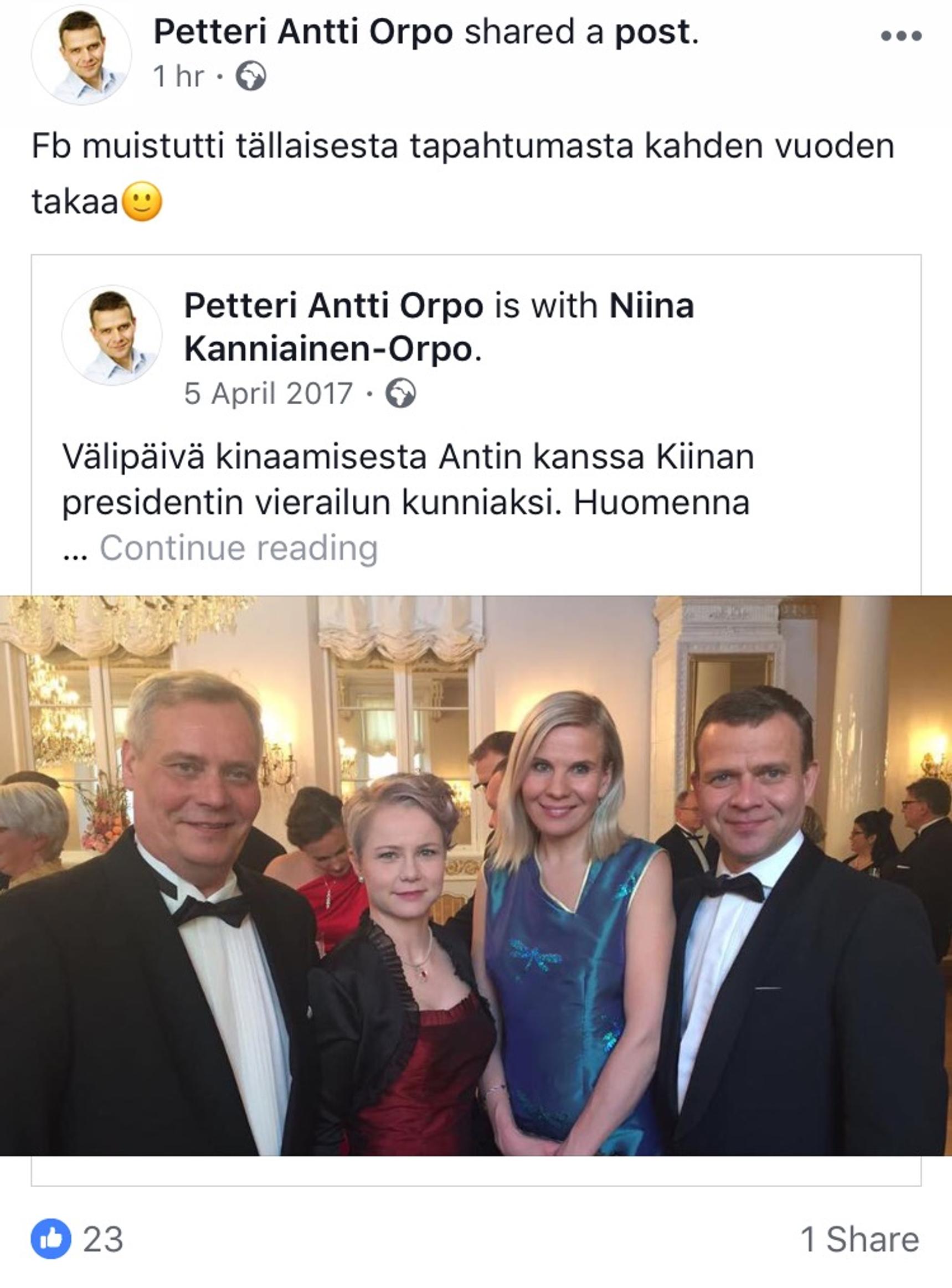952x1288 pixels.
Task: Tap the globe icon beside 5 April 2017
Action: click(400, 393)
